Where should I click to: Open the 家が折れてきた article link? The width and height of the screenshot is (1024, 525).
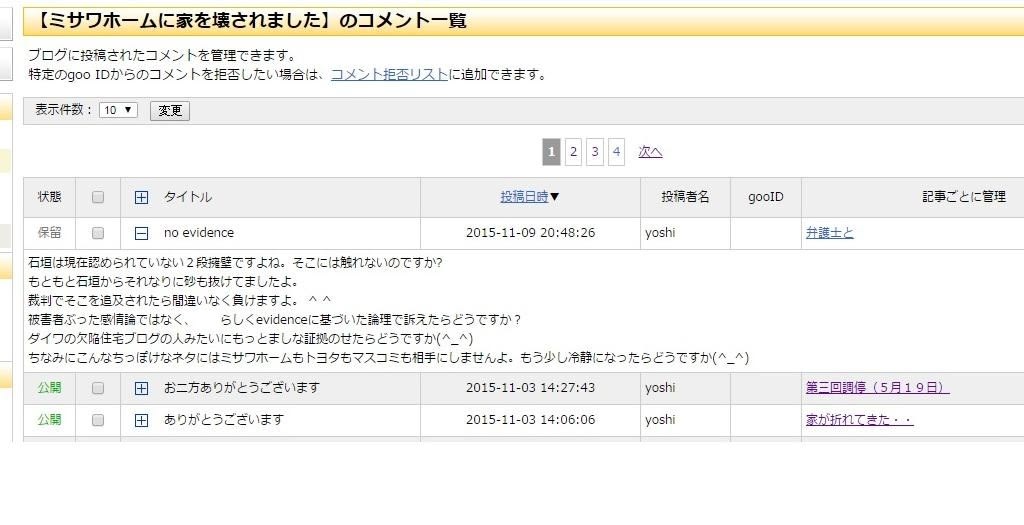click(859, 420)
